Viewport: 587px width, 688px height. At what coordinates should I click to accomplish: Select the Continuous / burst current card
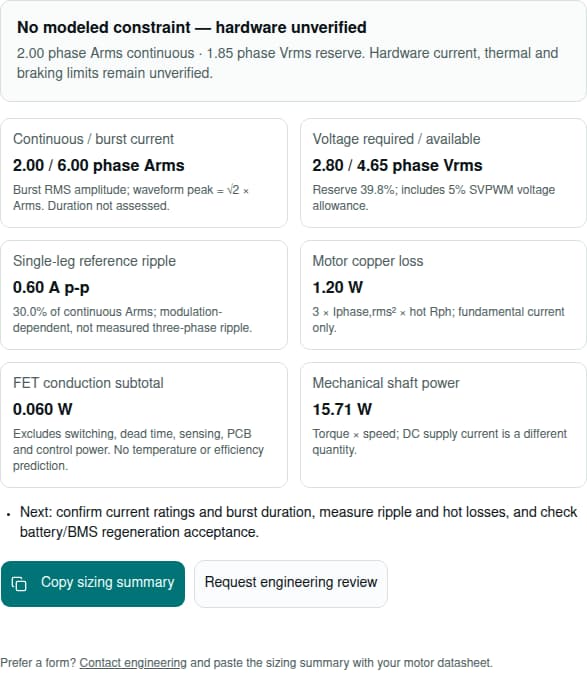(144, 173)
